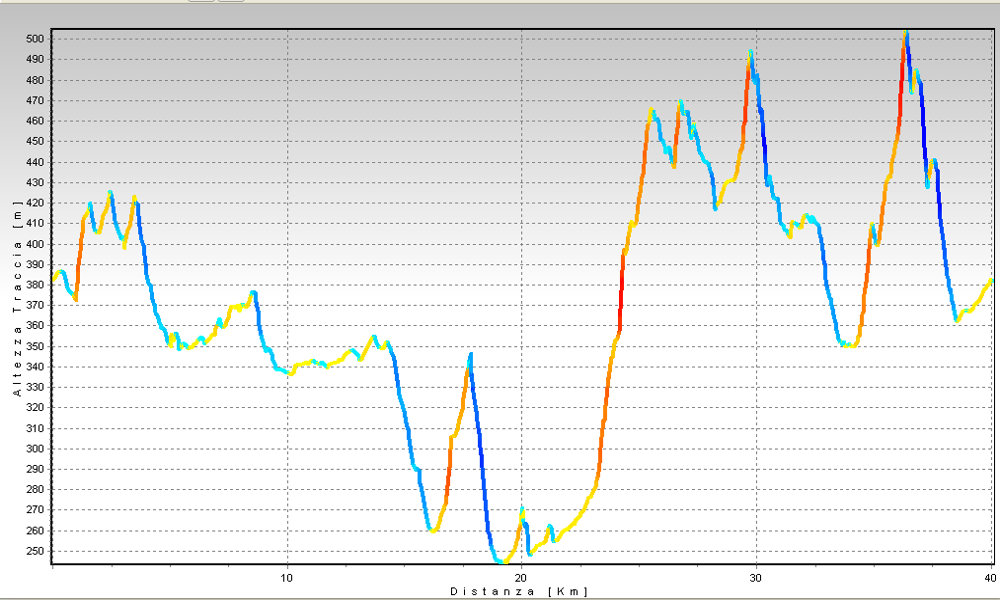Image resolution: width=1000 pixels, height=600 pixels.
Task: Select the track peak just before 30 km
Action: point(750,53)
